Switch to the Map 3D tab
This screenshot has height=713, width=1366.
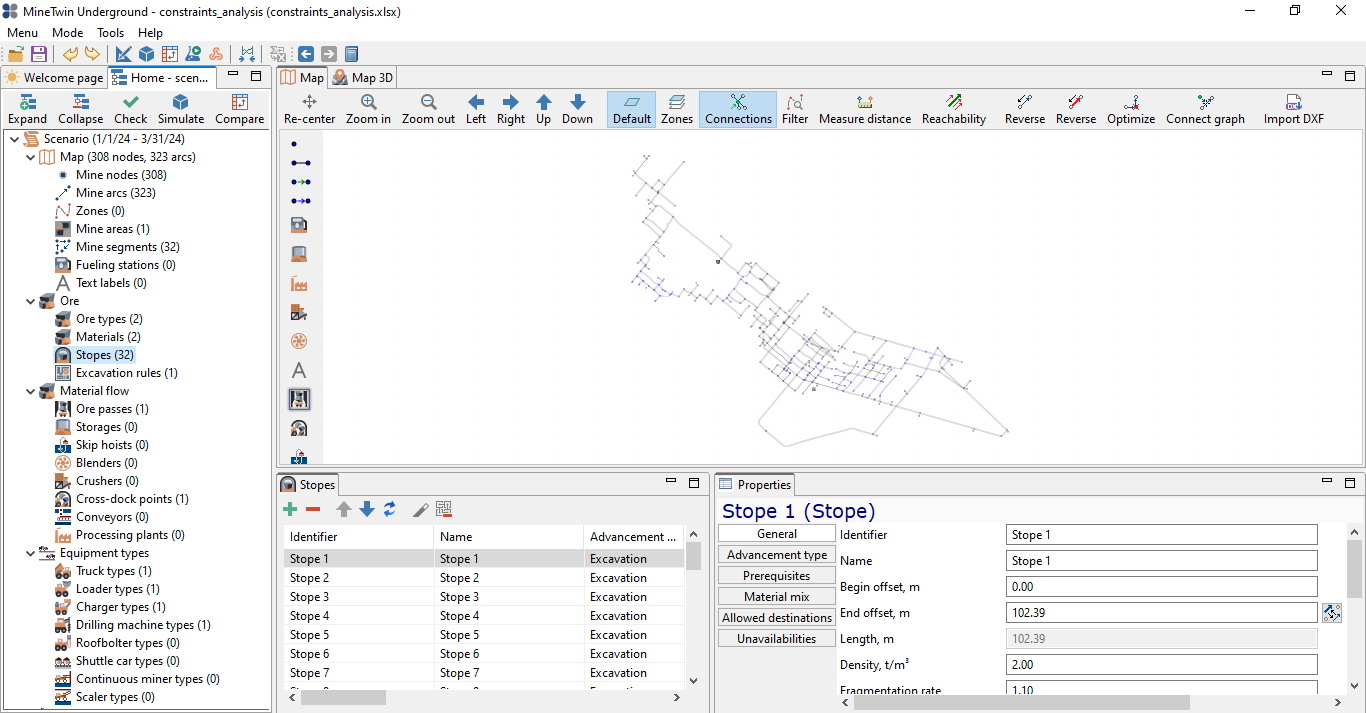363,77
